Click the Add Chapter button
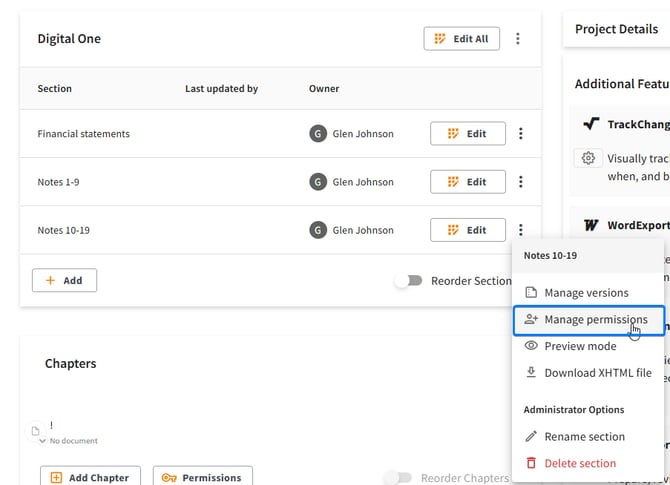Viewport: 670px width, 485px height. [x=90, y=477]
